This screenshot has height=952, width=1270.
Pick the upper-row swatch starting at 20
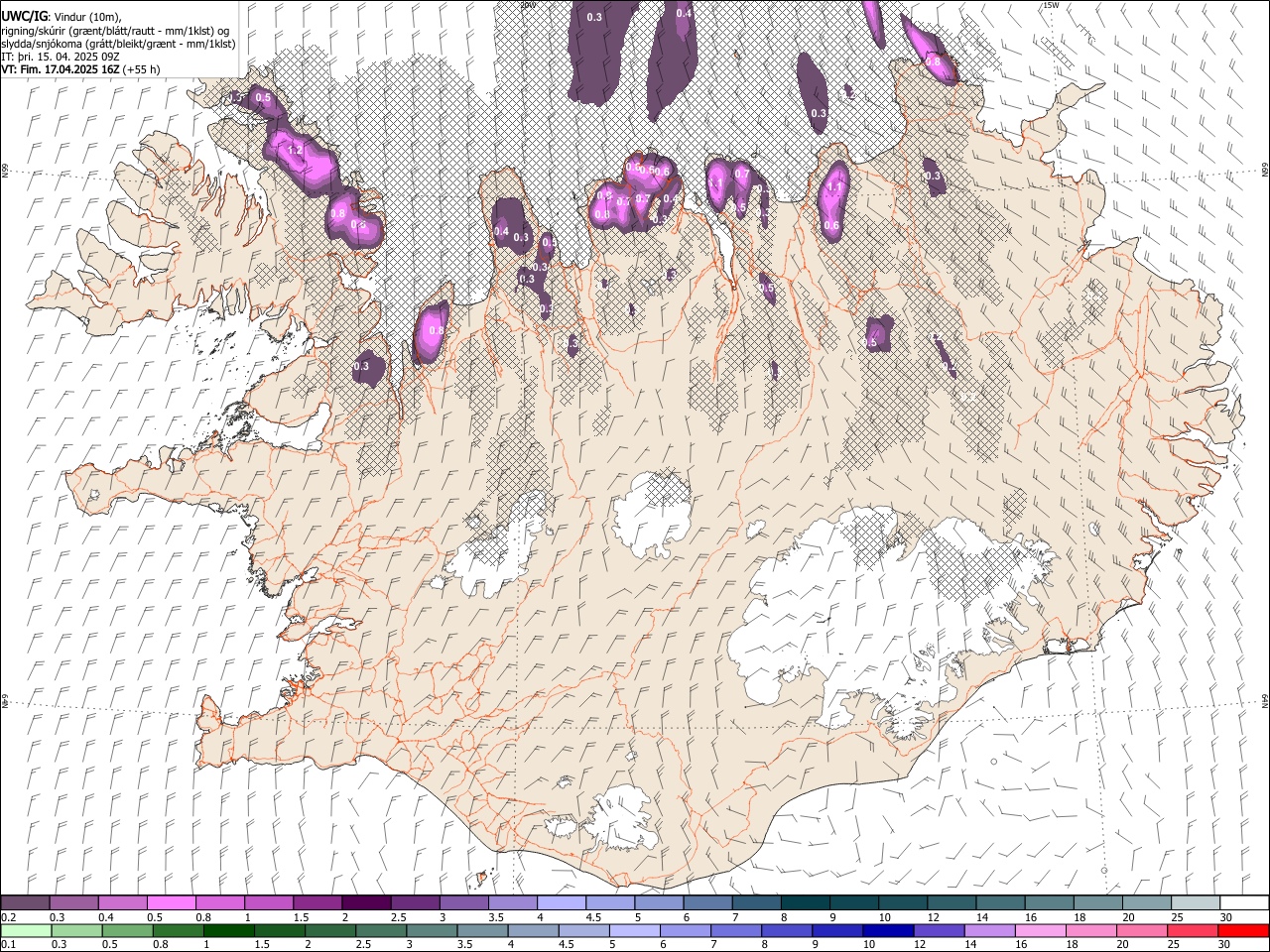click(x=1145, y=903)
